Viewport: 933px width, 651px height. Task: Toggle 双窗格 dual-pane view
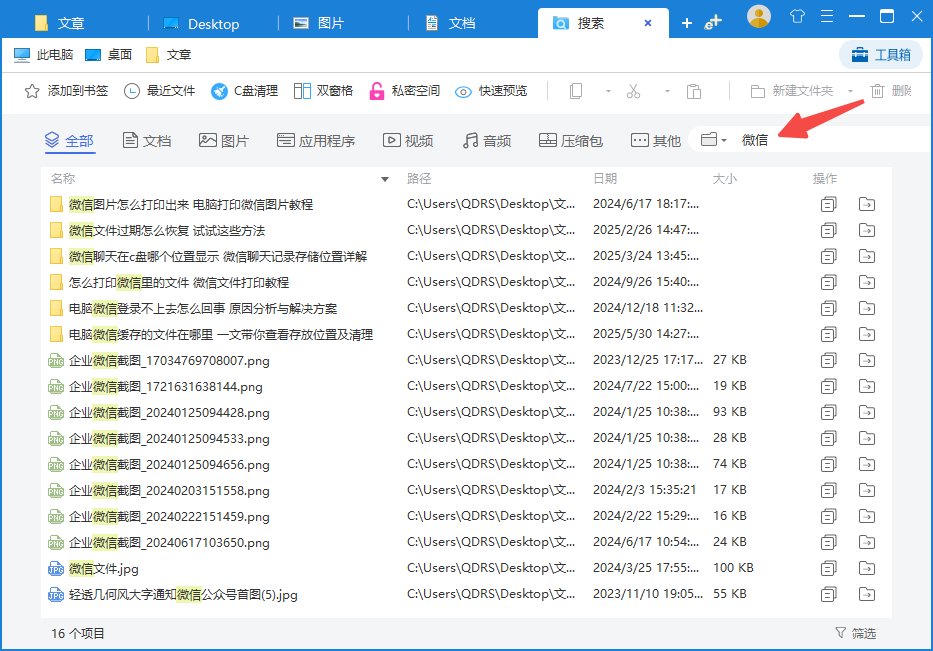pos(324,91)
